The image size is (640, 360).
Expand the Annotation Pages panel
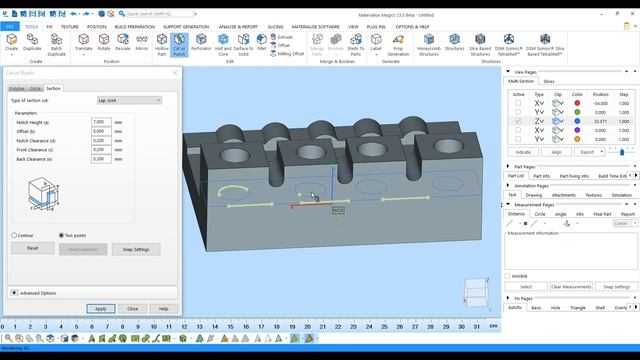coord(508,186)
